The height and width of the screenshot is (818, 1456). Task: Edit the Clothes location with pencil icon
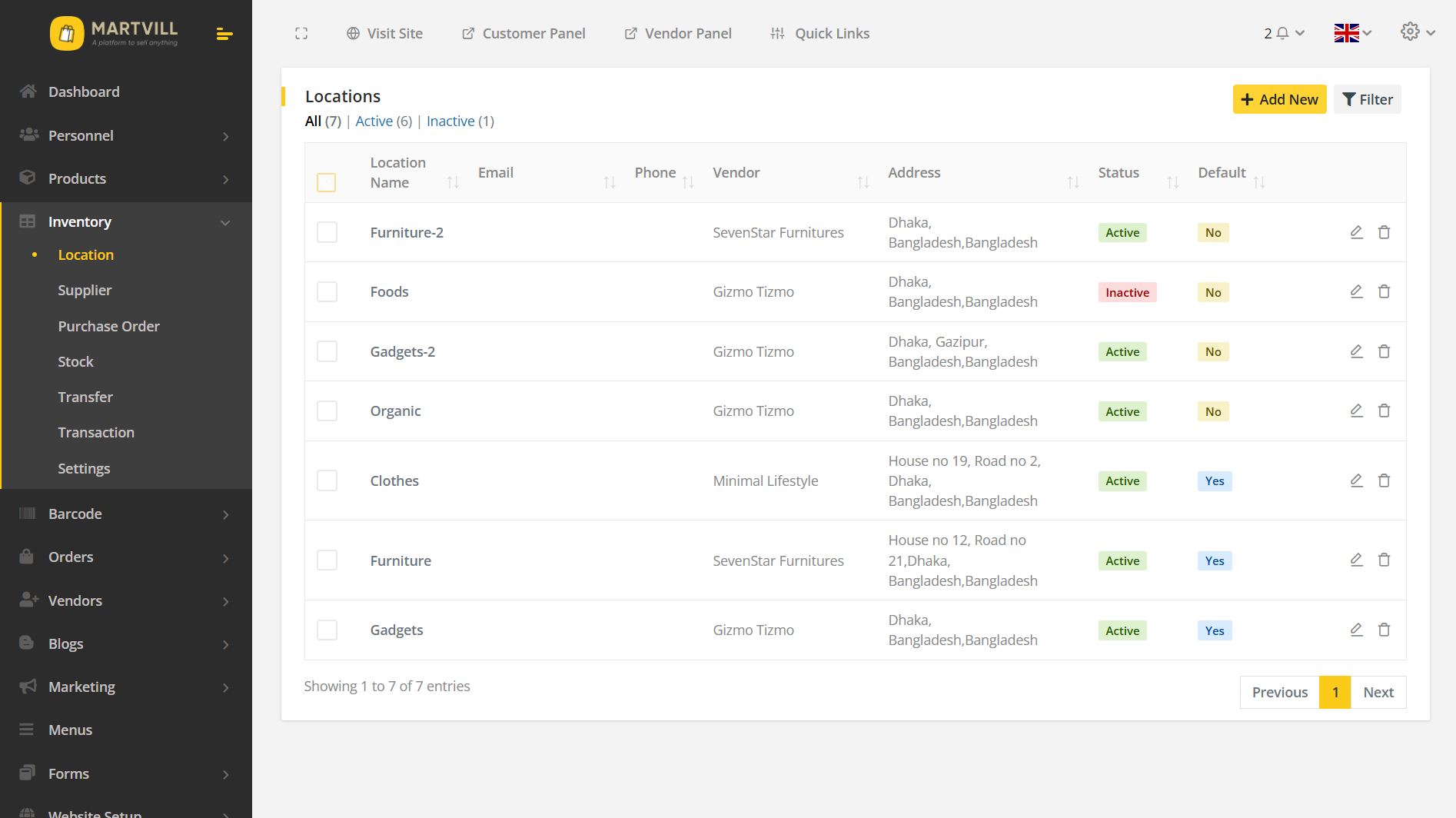point(1356,480)
